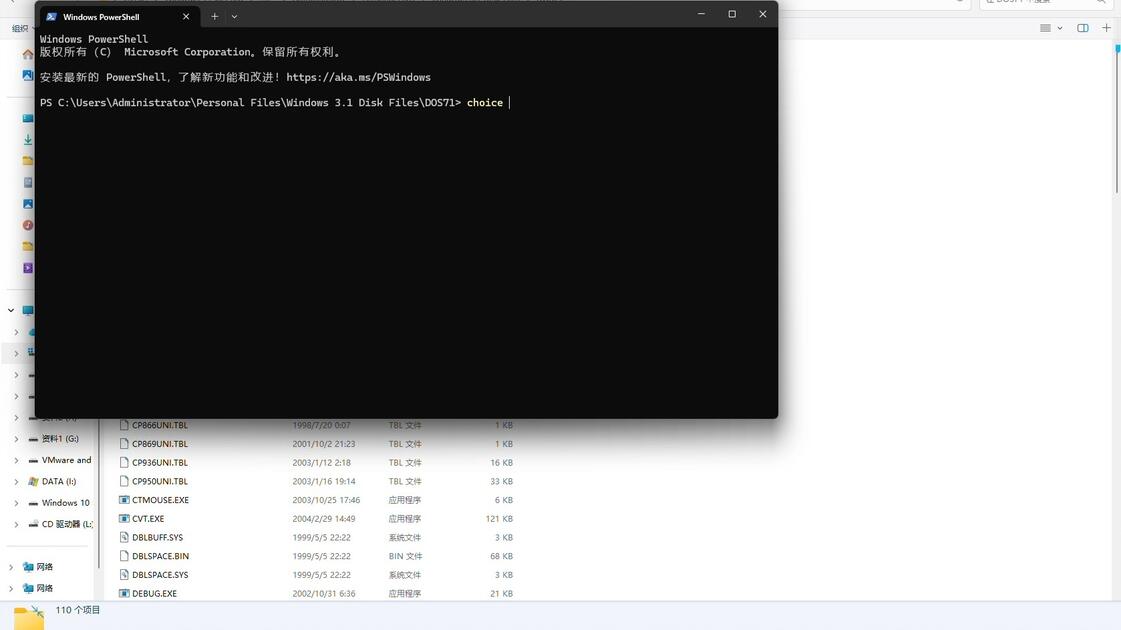Image resolution: width=1121 pixels, height=630 pixels.
Task: Click file name CTMOUSE.EXE
Action: pyautogui.click(x=161, y=500)
